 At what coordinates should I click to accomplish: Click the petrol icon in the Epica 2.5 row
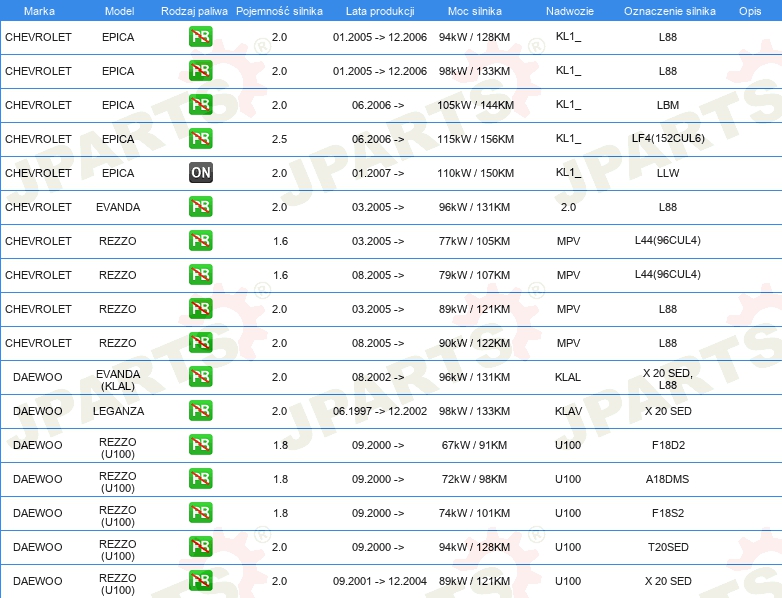(x=200, y=139)
